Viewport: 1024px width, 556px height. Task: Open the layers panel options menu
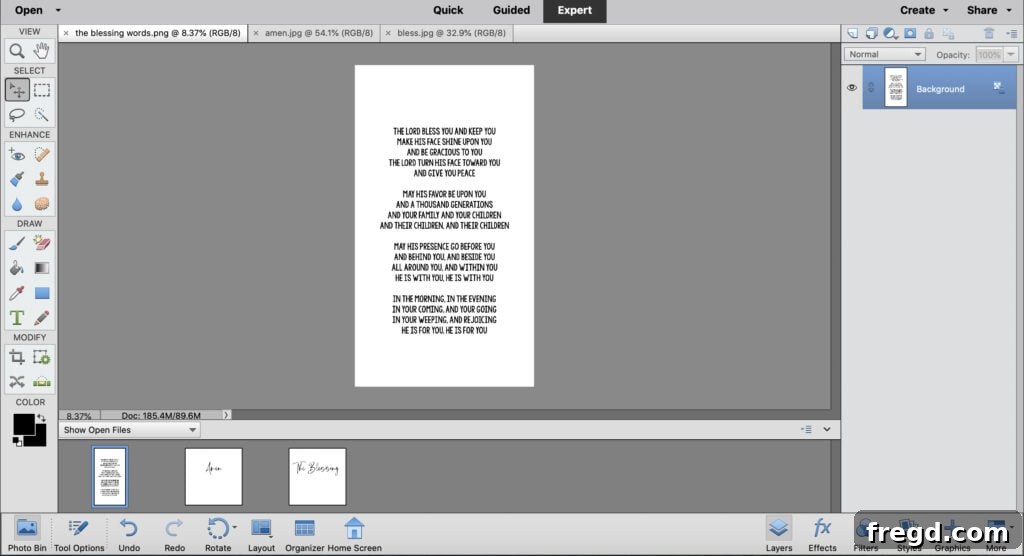point(1011,33)
